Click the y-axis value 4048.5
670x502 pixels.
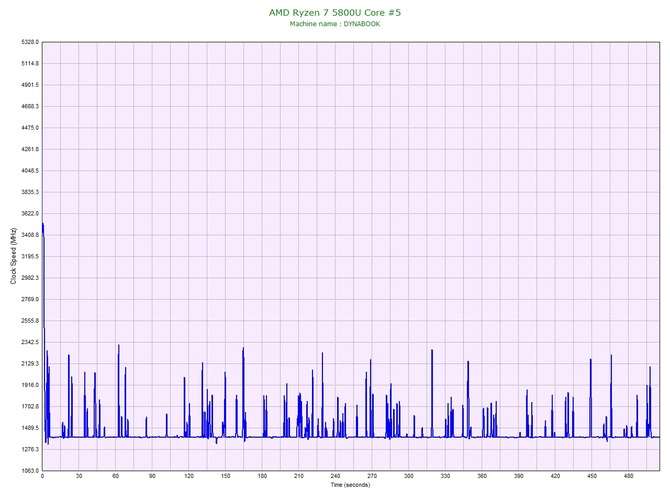pos(30,170)
